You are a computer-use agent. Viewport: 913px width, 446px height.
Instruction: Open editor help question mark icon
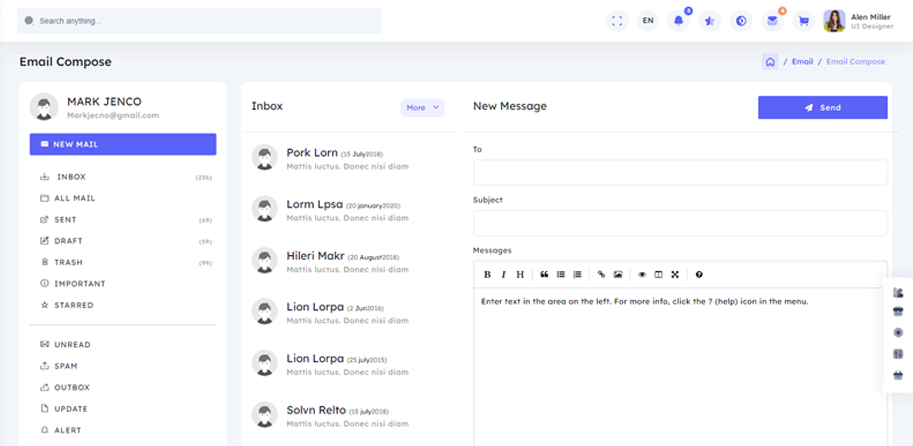click(x=699, y=274)
